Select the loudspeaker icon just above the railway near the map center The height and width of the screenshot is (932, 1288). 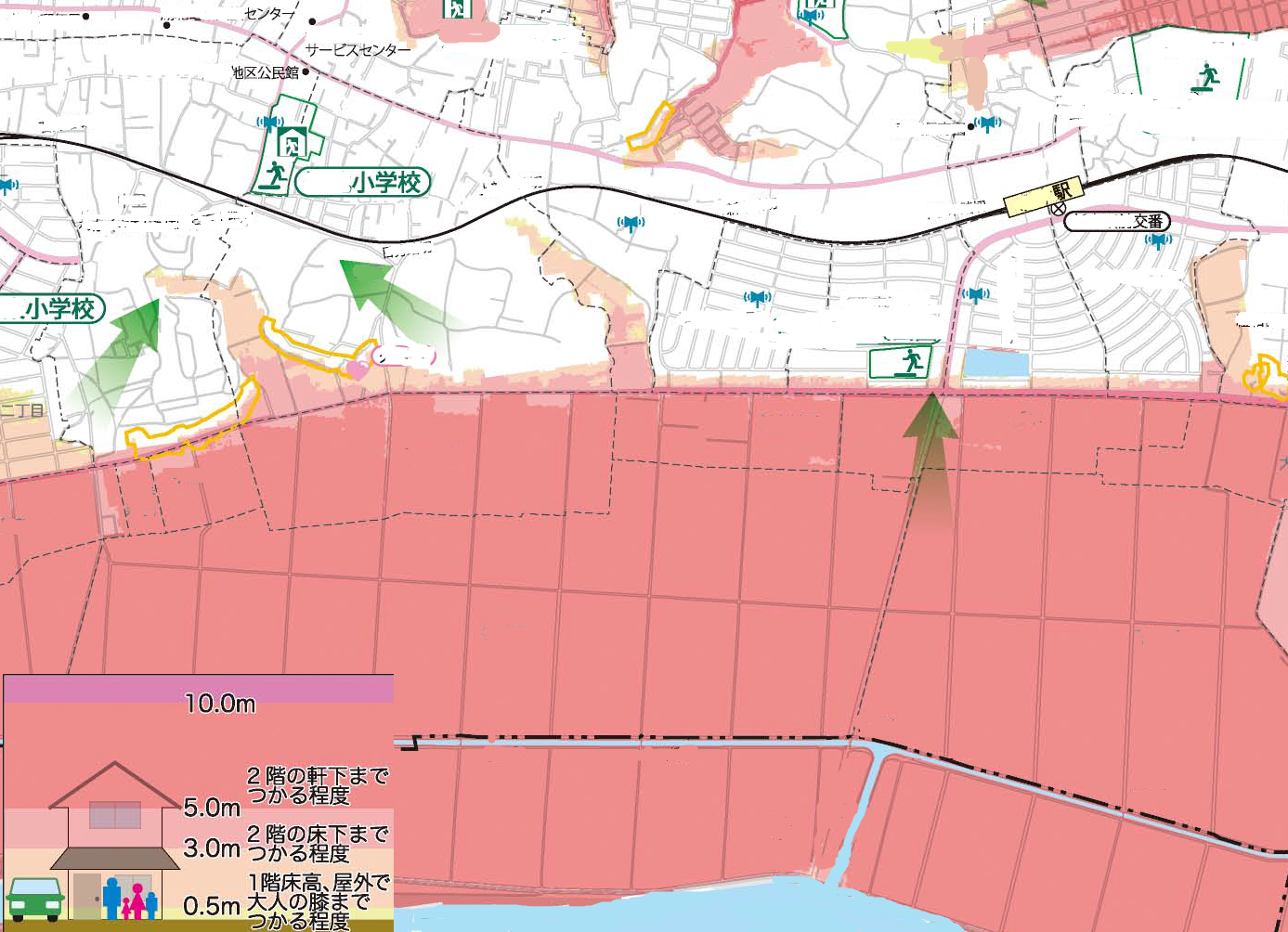pyautogui.click(x=631, y=223)
